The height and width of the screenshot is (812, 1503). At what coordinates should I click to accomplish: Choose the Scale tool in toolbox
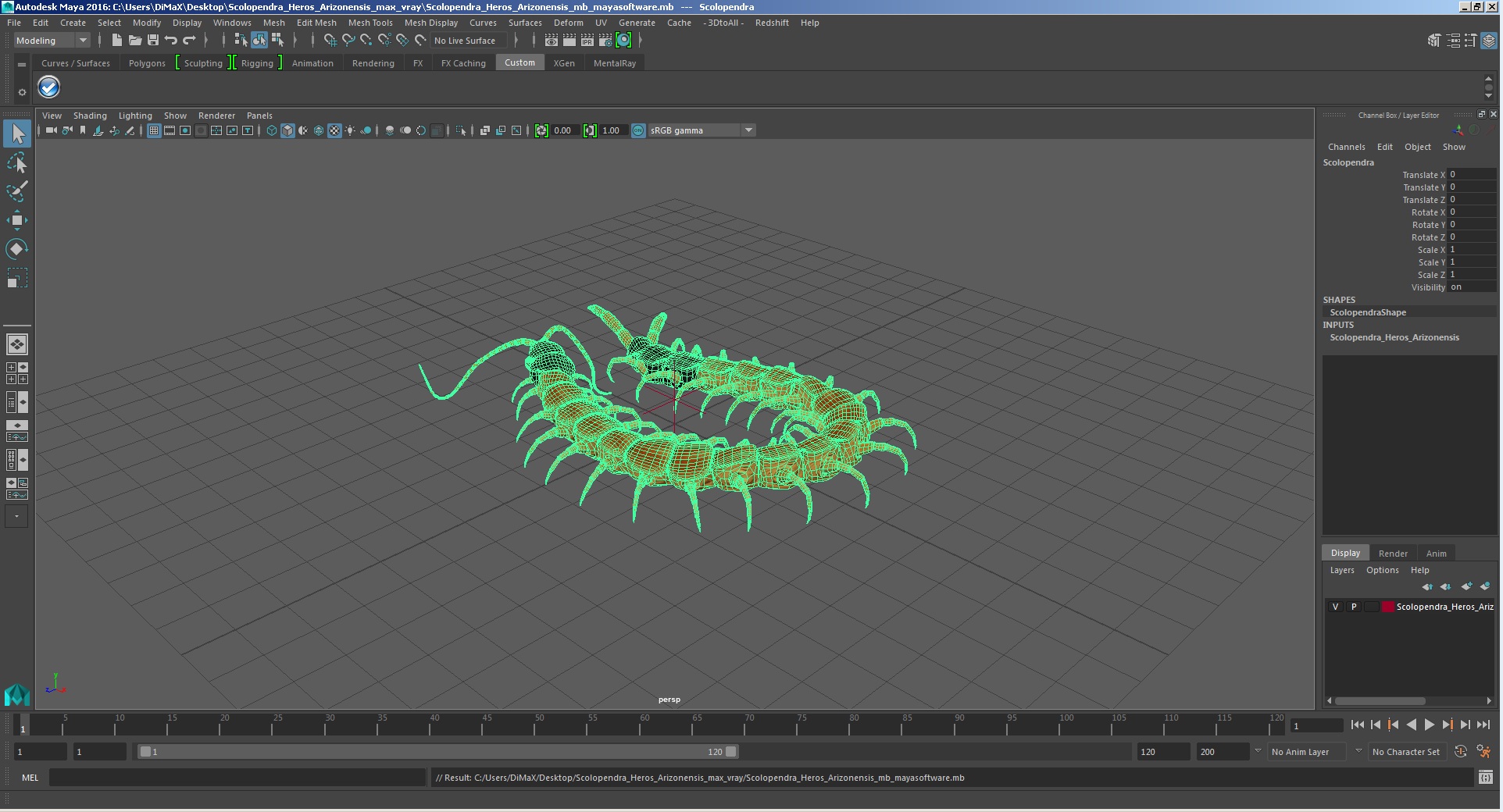pyautogui.click(x=17, y=278)
